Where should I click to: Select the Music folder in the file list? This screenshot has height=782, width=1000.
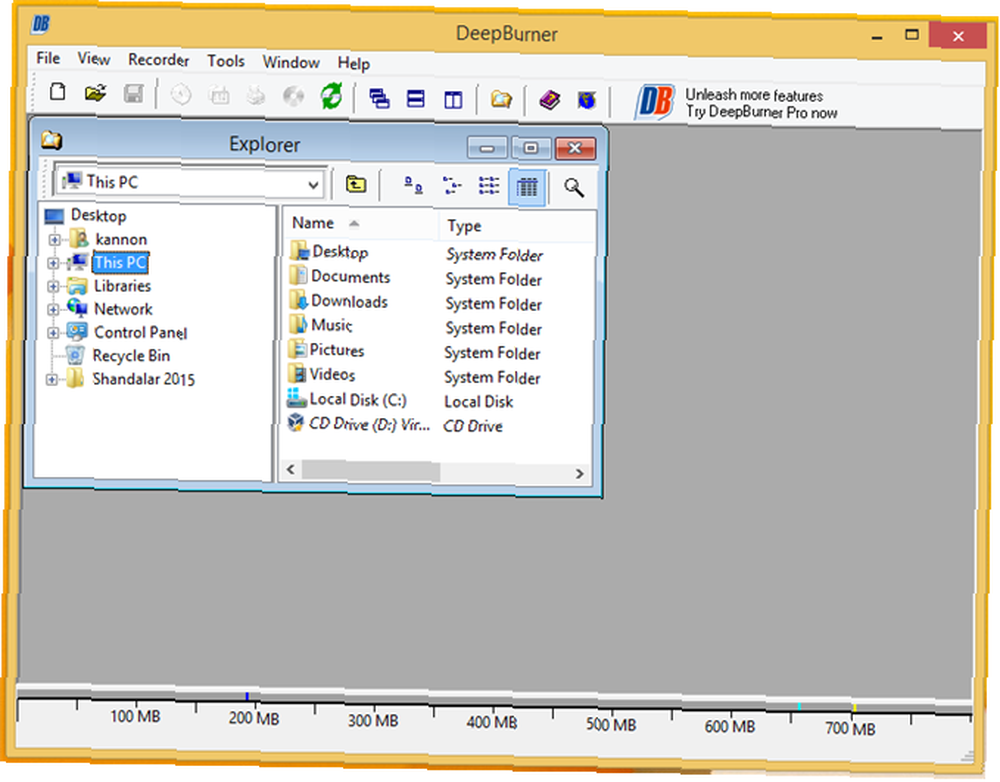[x=331, y=325]
